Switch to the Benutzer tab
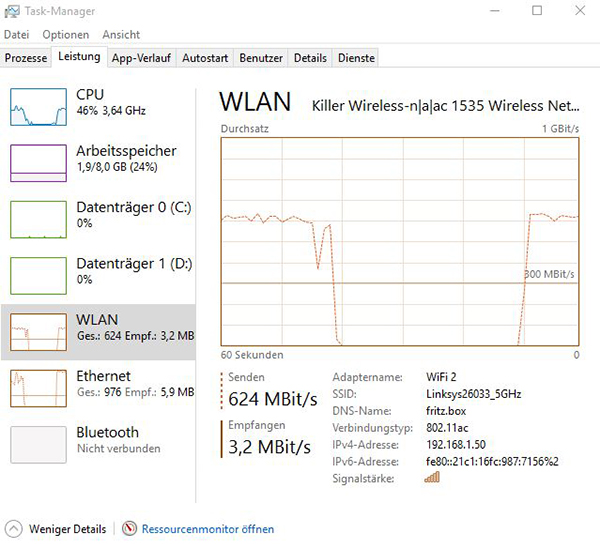This screenshot has width=600, height=549. pyautogui.click(x=261, y=58)
